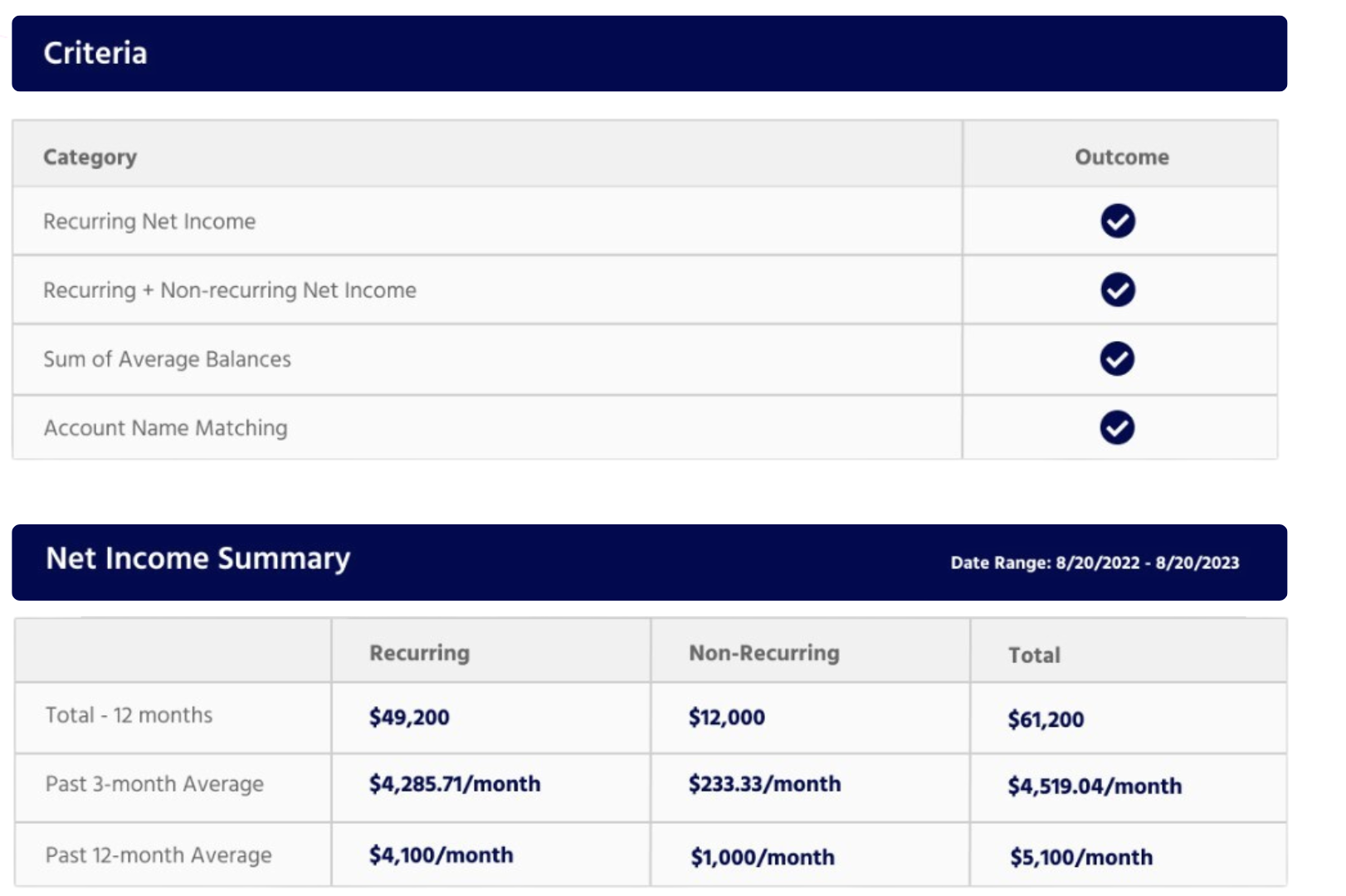Click the $49,200 recurring total value
The image size is (1346, 896).
click(409, 717)
